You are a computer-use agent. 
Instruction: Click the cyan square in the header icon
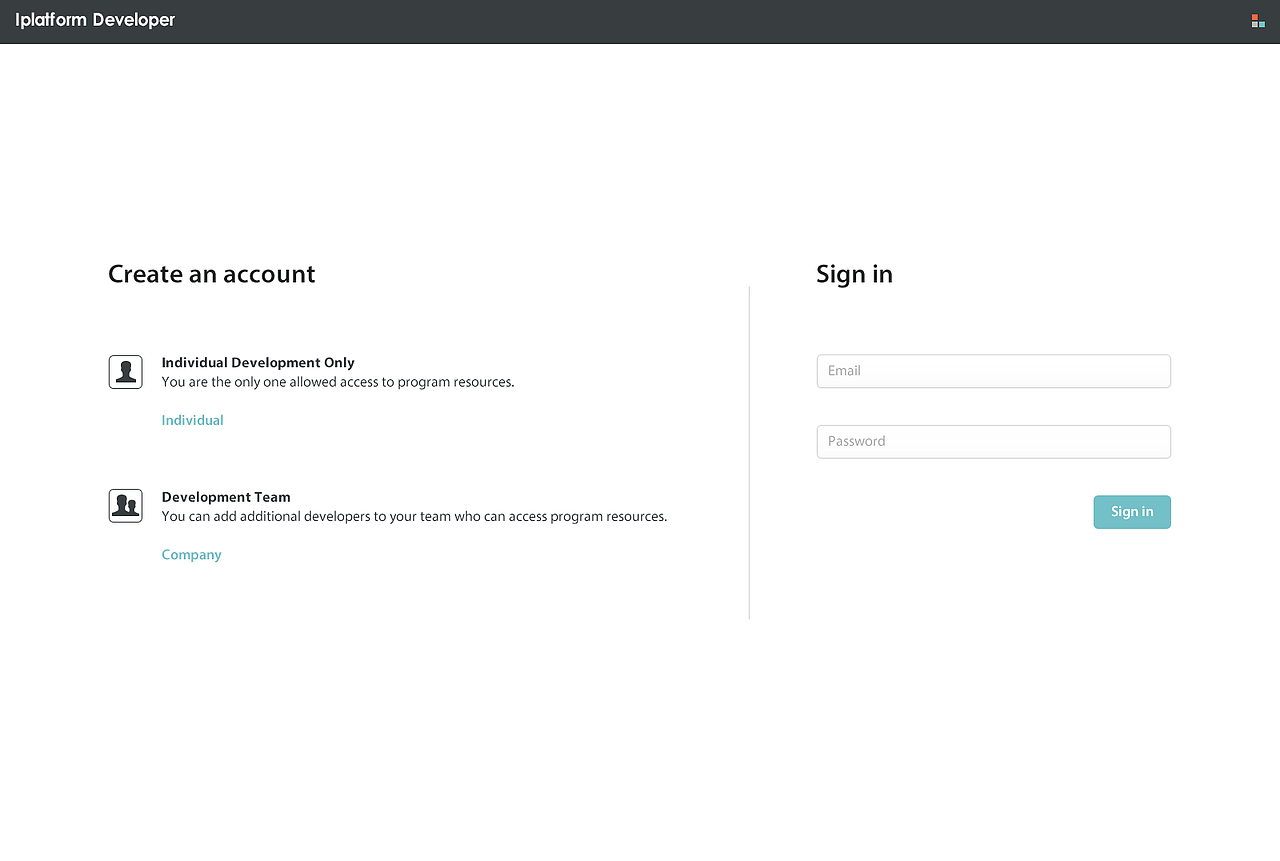pyautogui.click(x=1262, y=24)
